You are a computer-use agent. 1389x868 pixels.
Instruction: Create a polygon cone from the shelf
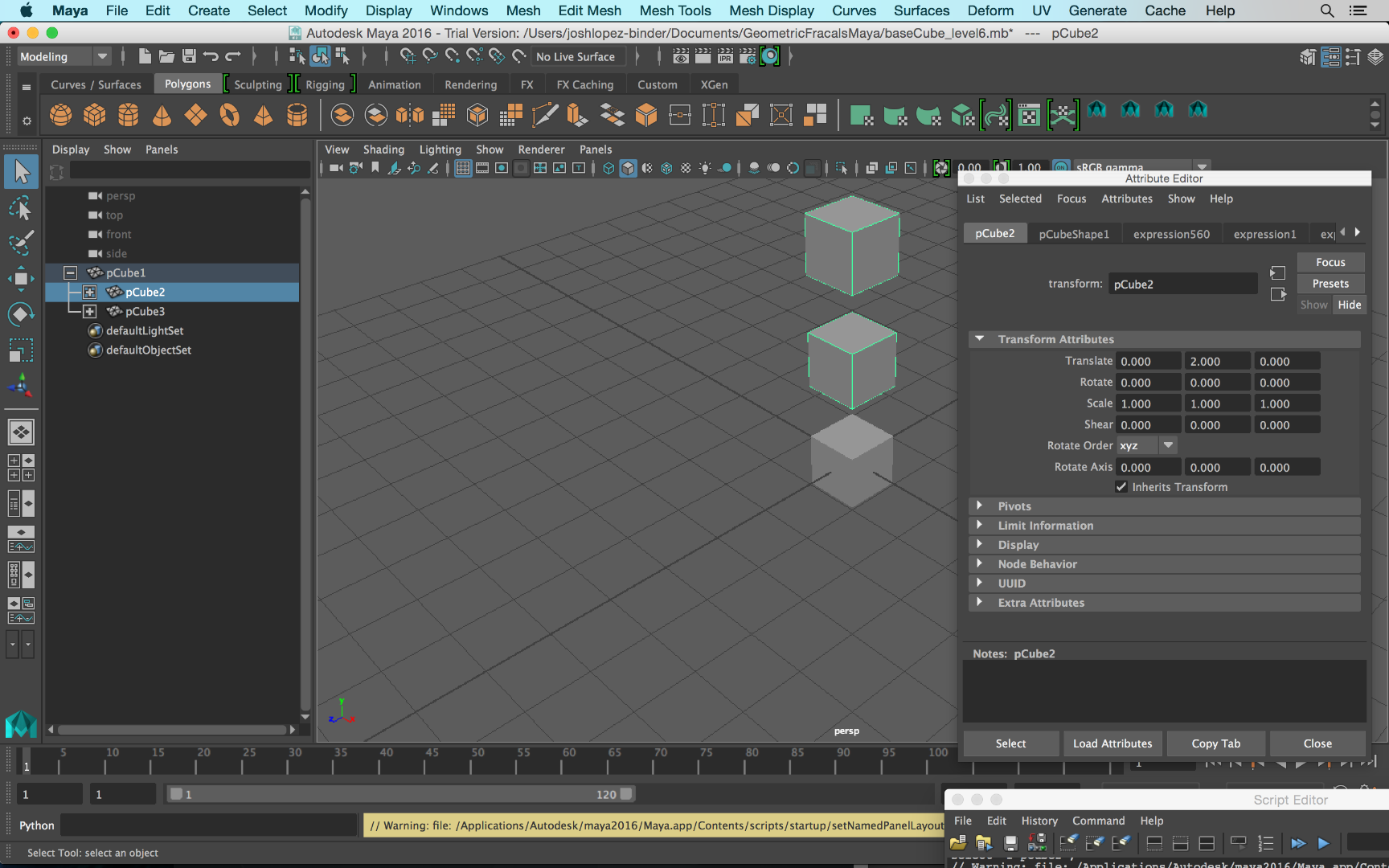coord(162,115)
